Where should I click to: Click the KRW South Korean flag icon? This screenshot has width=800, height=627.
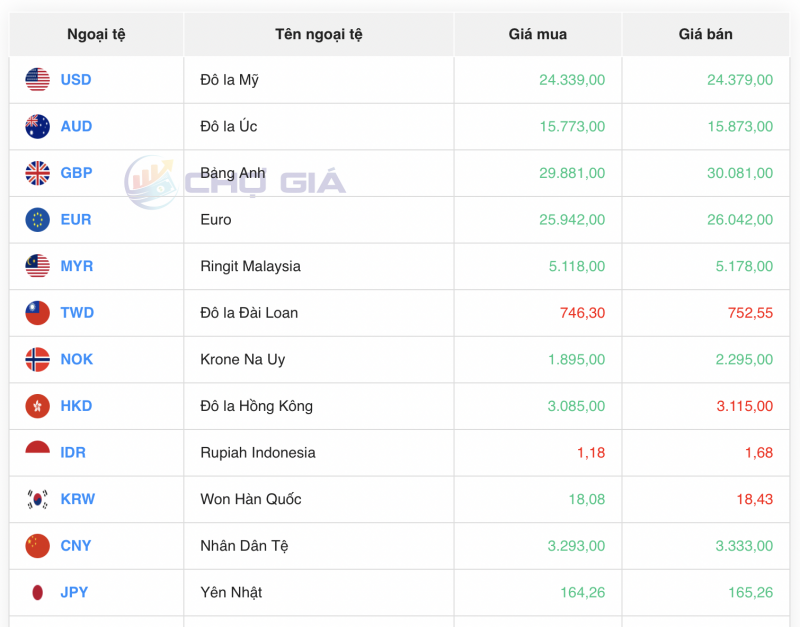tap(38, 499)
